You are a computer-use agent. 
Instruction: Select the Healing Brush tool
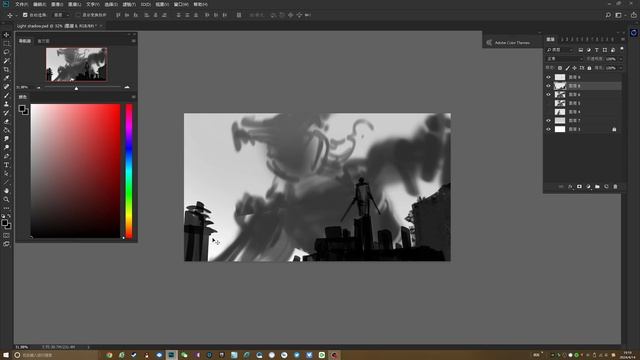click(6, 87)
